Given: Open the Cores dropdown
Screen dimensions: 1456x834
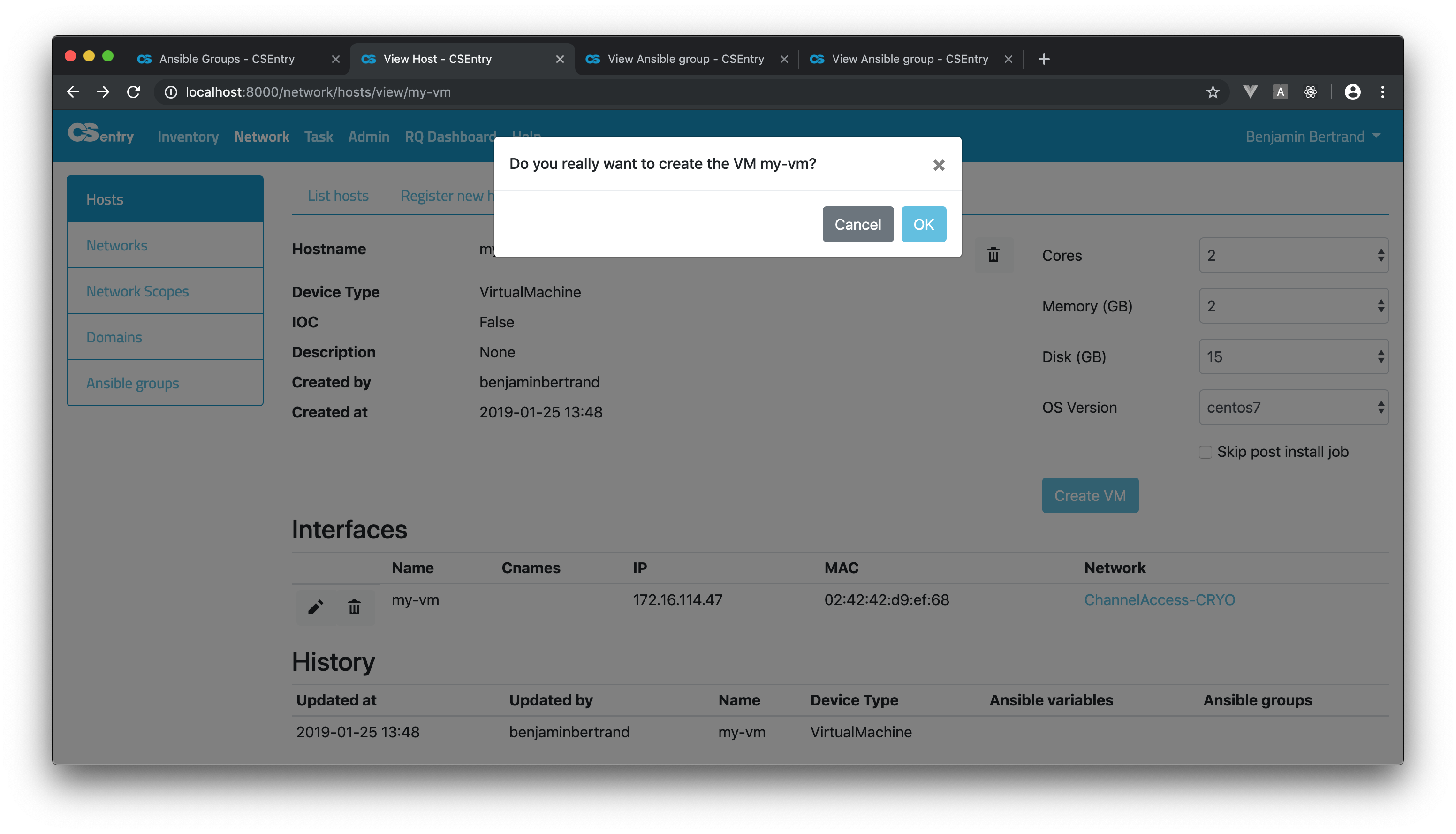Looking at the screenshot, I should coord(1293,256).
